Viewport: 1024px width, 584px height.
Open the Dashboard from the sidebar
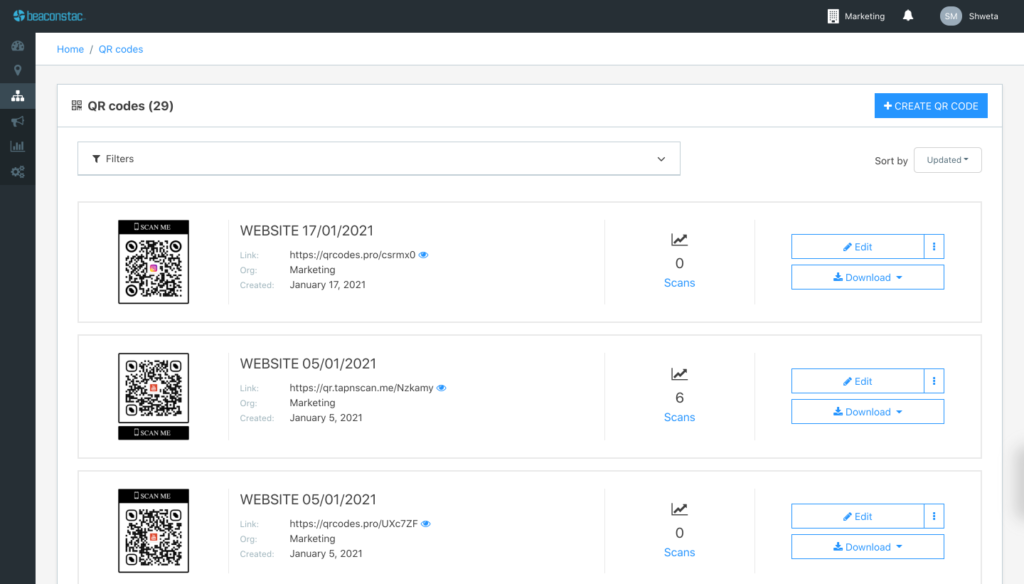(x=17, y=45)
